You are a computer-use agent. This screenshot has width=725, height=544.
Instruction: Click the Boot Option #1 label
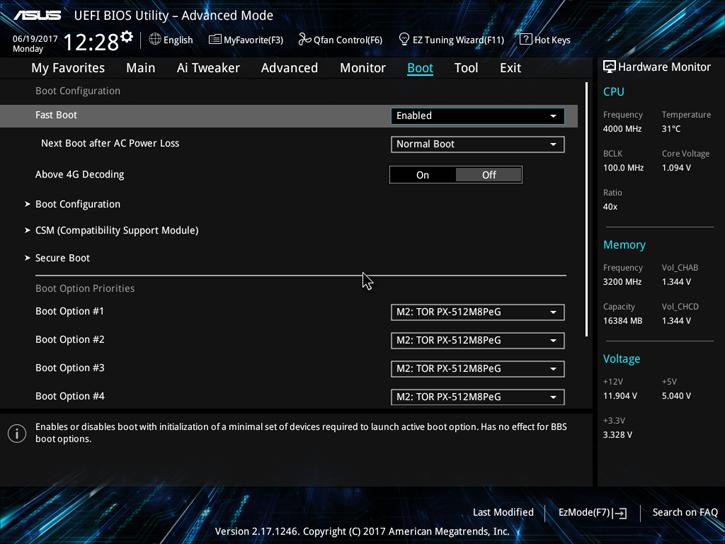[69, 311]
